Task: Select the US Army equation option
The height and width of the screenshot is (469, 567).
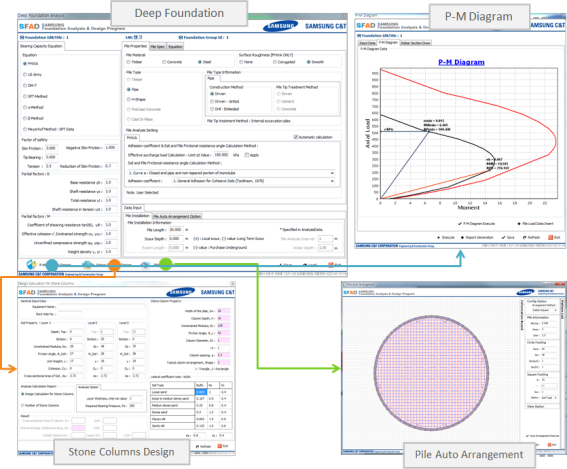Action: (25, 74)
